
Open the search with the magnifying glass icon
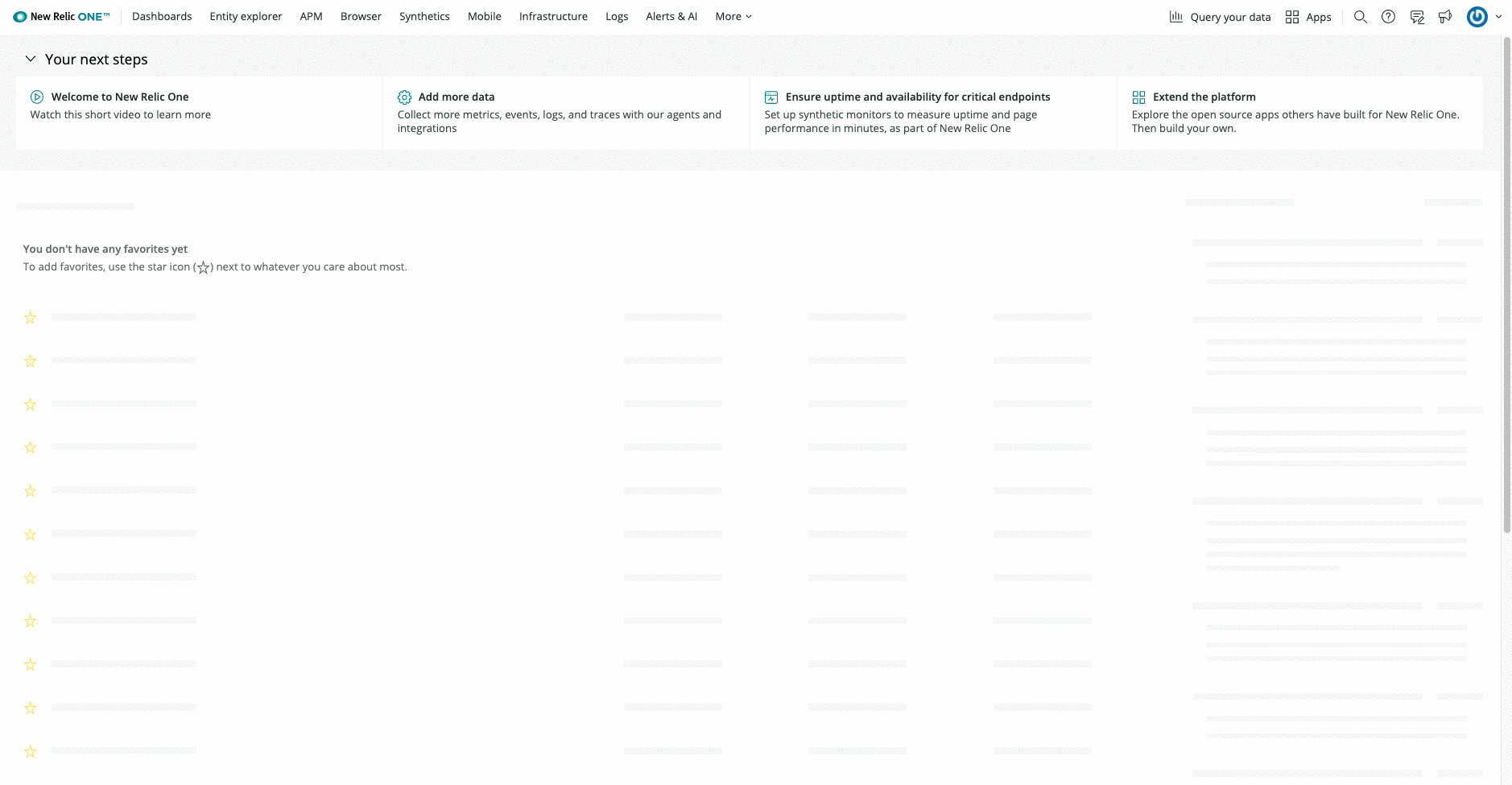[x=1361, y=16]
